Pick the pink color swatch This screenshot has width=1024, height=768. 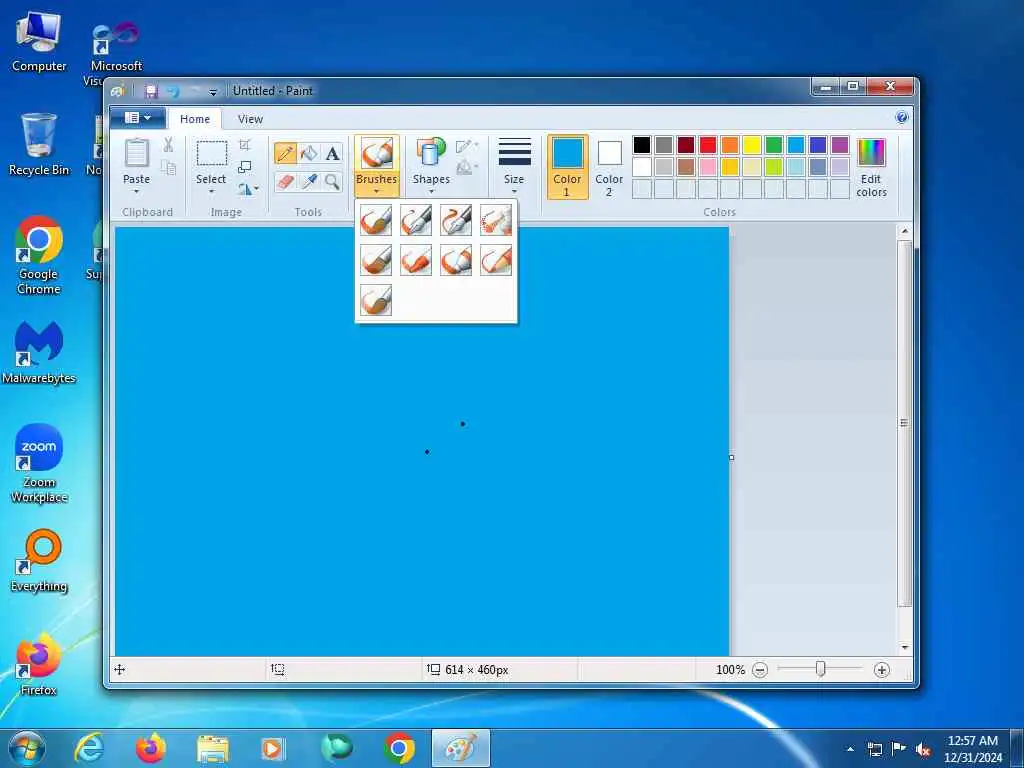pos(708,167)
